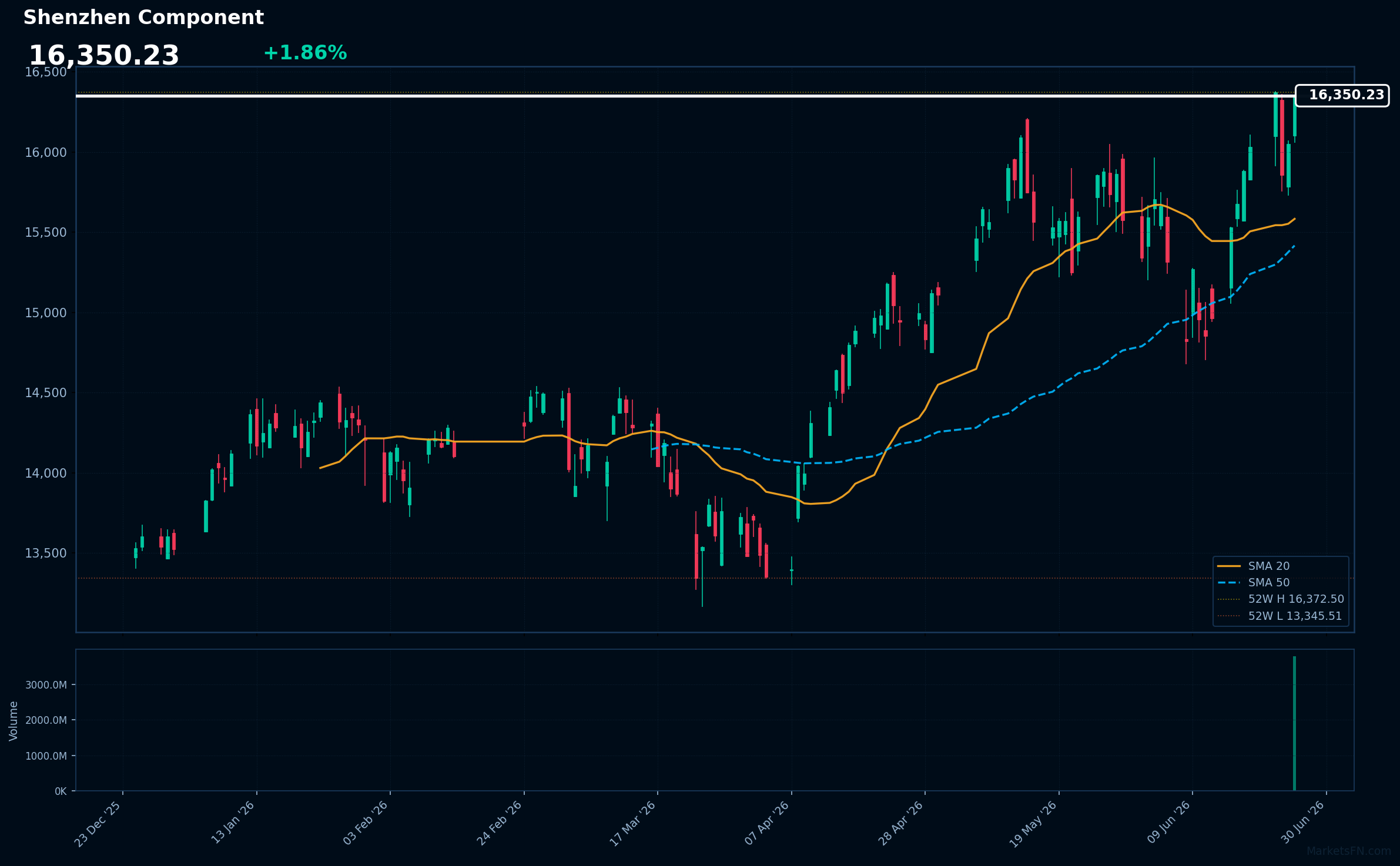This screenshot has width=1400, height=866.
Task: Click the 16,350.23 price tag on right axis
Action: tap(1342, 95)
